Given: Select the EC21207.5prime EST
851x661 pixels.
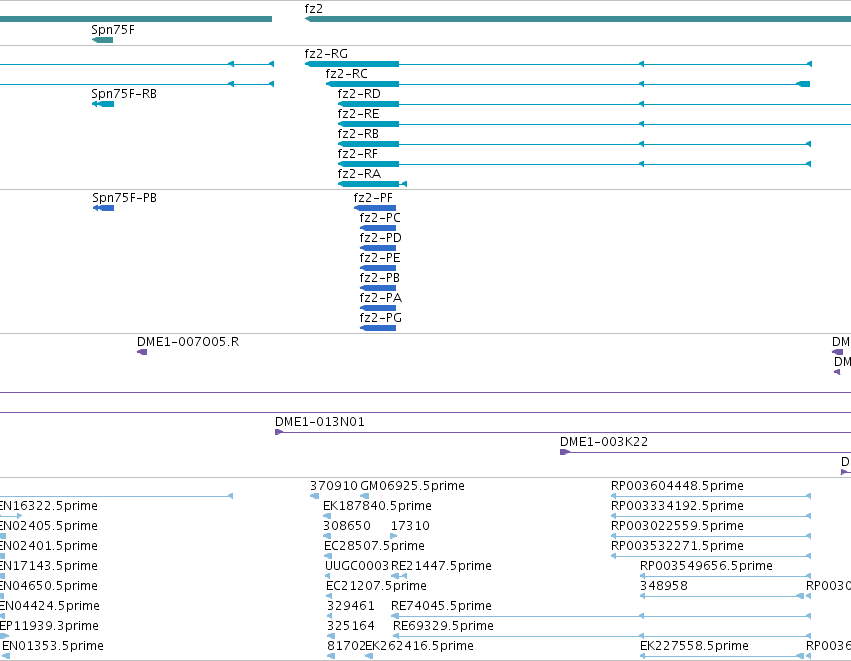Looking at the screenshot, I should [x=329, y=596].
